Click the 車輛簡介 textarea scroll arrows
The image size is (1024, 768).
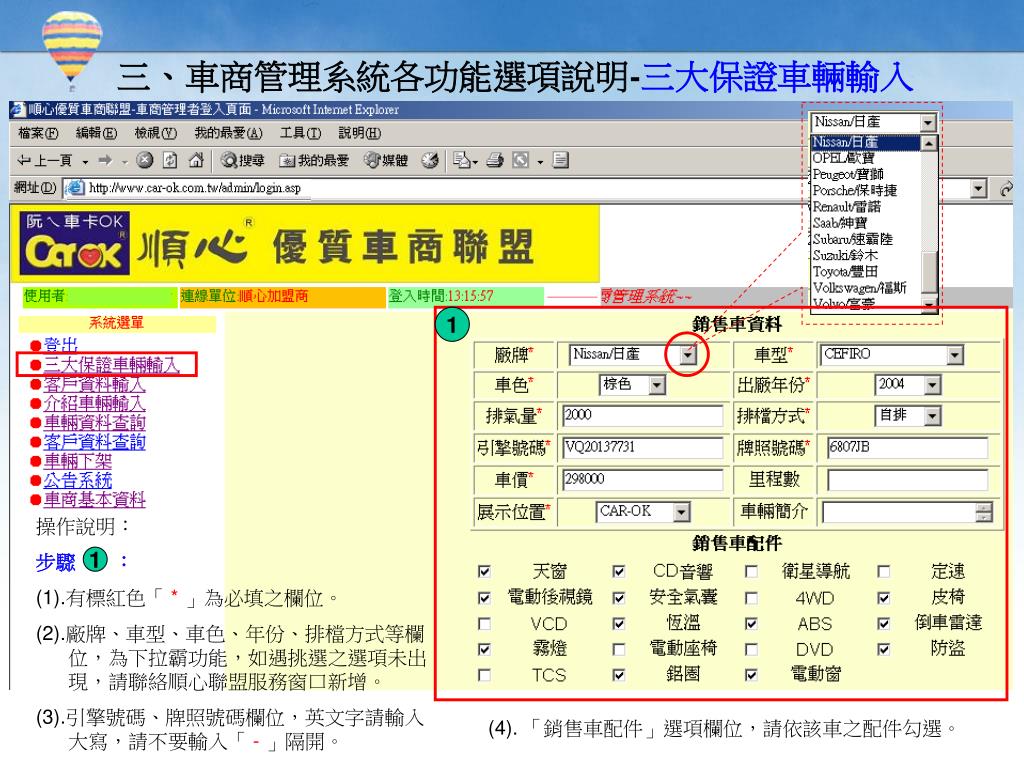click(x=984, y=512)
